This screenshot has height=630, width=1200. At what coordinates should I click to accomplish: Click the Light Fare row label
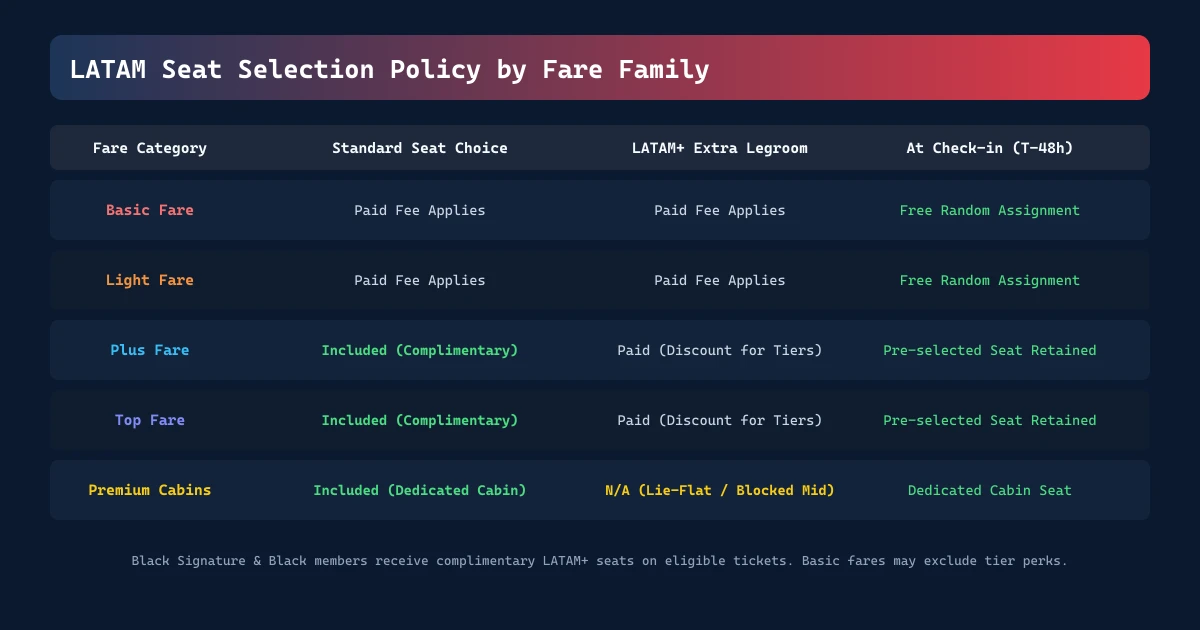pyautogui.click(x=150, y=280)
